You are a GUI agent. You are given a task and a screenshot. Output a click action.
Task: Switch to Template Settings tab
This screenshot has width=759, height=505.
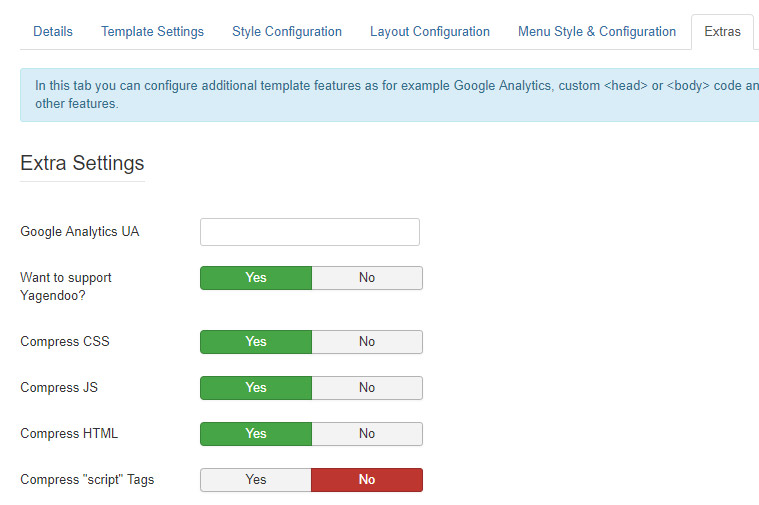pos(152,32)
